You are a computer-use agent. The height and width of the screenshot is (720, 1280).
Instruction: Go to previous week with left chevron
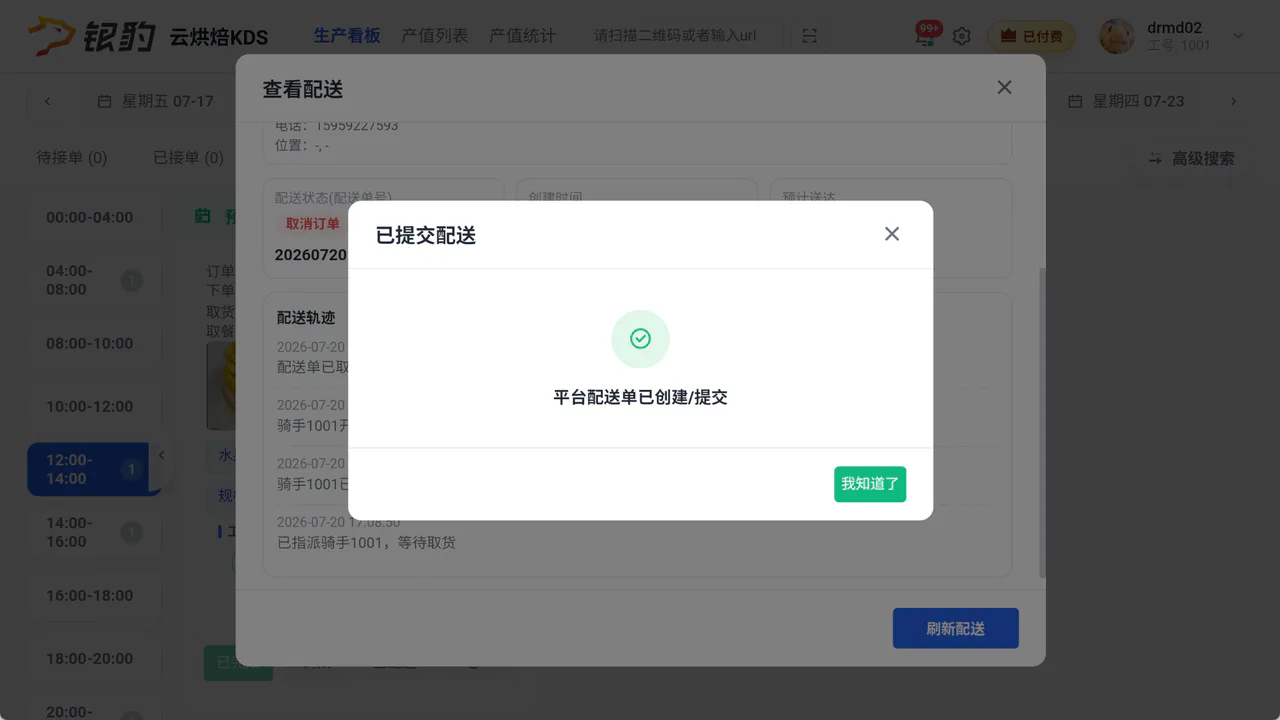point(47,101)
